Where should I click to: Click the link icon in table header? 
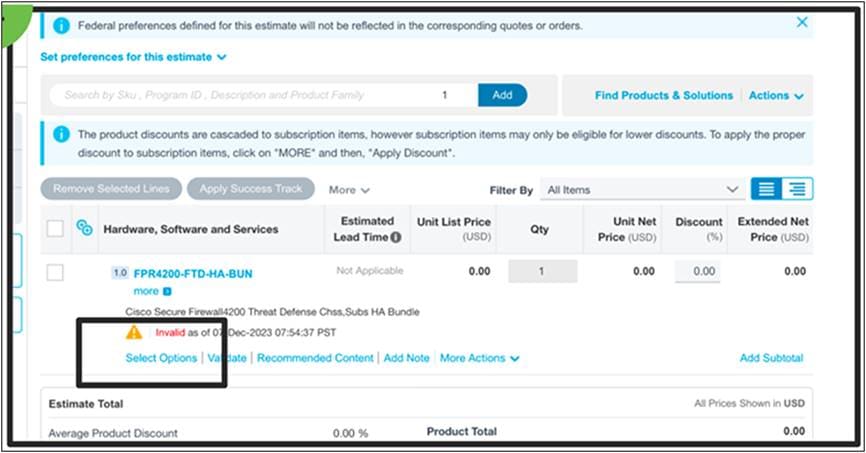(85, 229)
